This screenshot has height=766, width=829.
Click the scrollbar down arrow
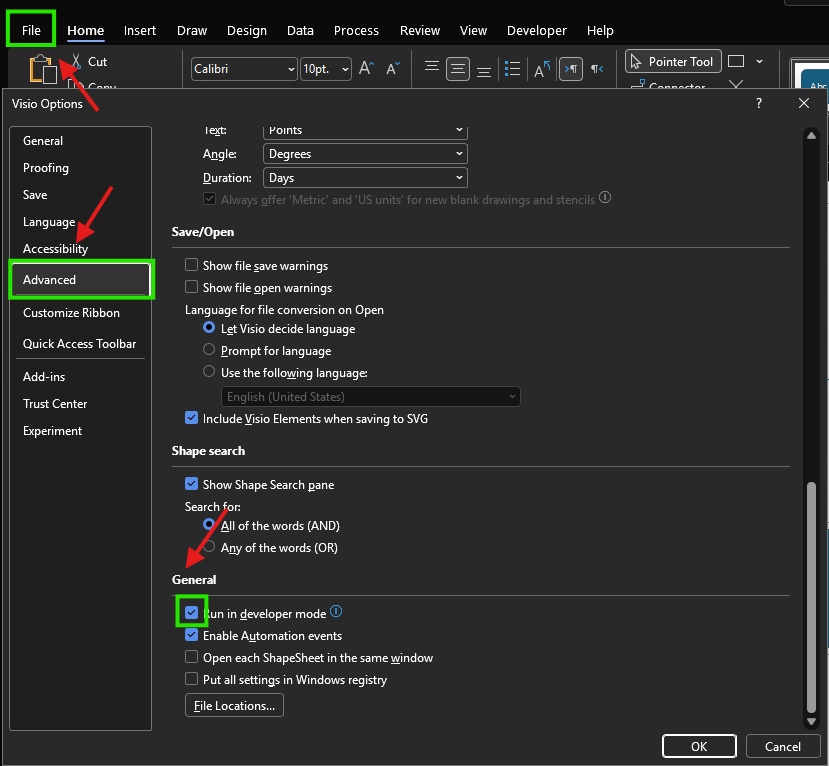(x=811, y=722)
